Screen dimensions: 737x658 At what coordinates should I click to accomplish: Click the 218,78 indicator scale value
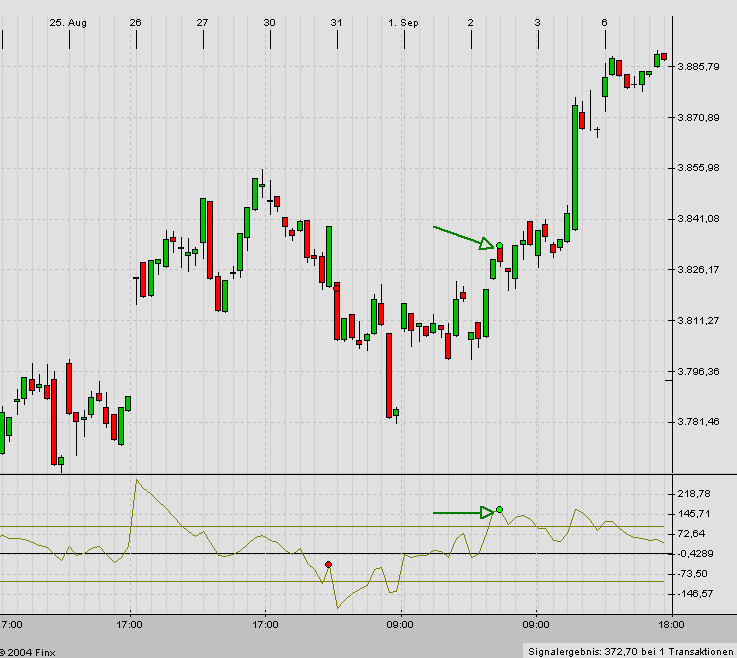694,494
